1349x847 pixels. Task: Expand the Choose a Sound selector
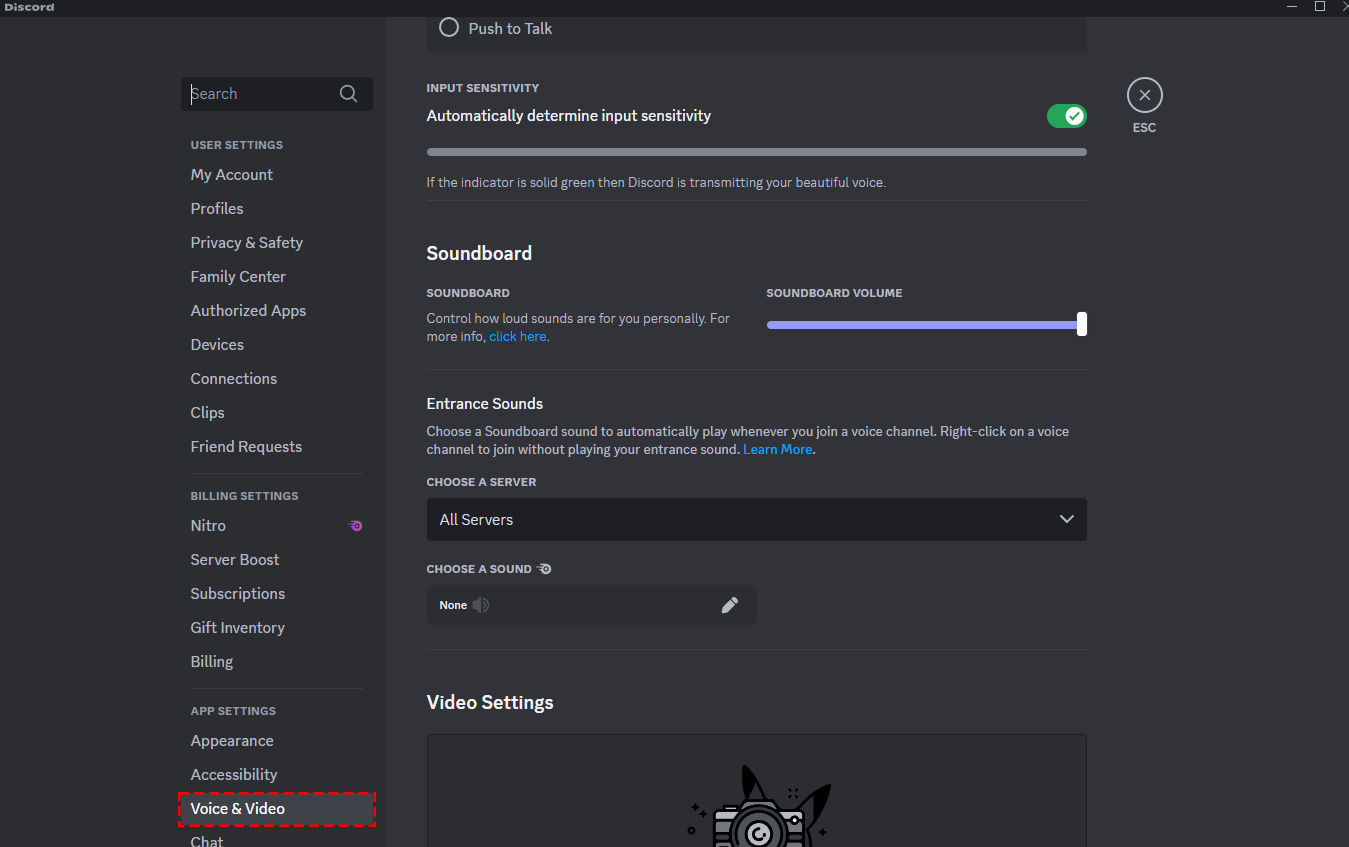pyautogui.click(x=591, y=604)
